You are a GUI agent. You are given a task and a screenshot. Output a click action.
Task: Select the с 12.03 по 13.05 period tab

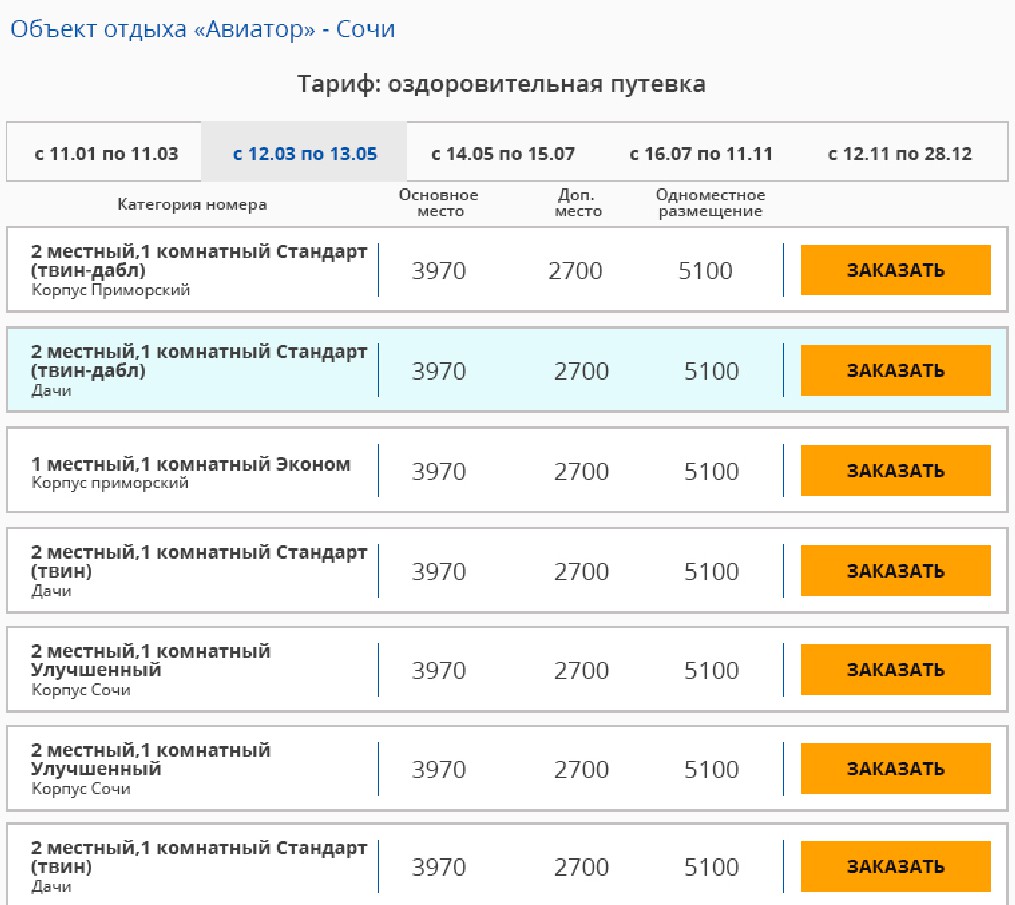pos(304,154)
